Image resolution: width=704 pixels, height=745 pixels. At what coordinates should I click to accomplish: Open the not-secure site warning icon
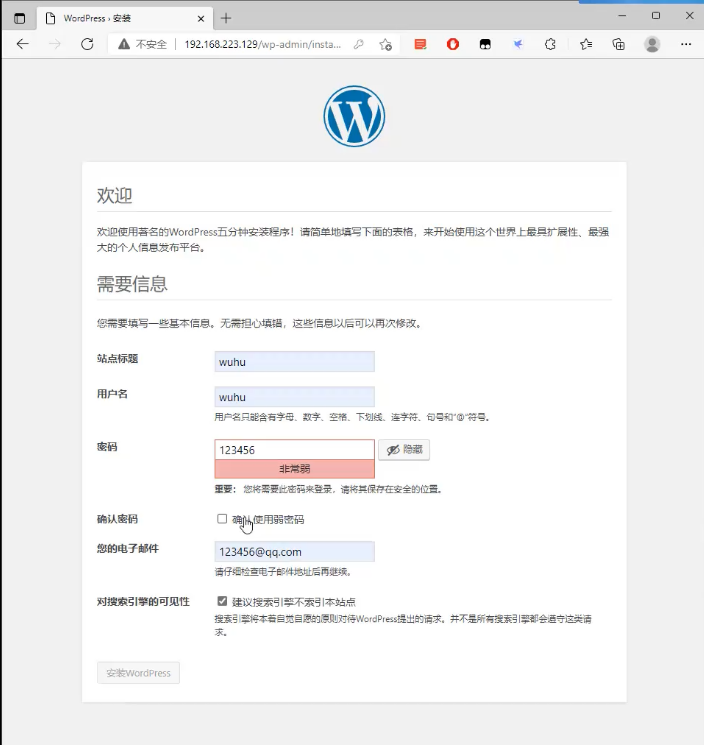[x=124, y=44]
